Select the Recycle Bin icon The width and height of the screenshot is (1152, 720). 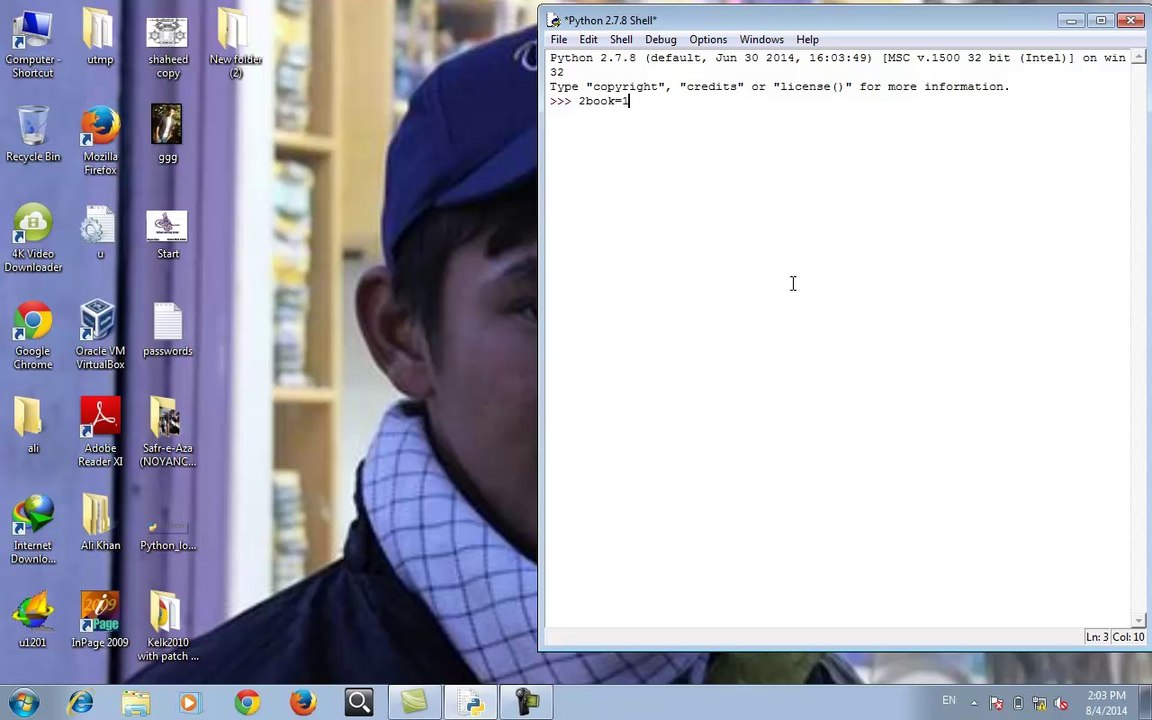33,134
